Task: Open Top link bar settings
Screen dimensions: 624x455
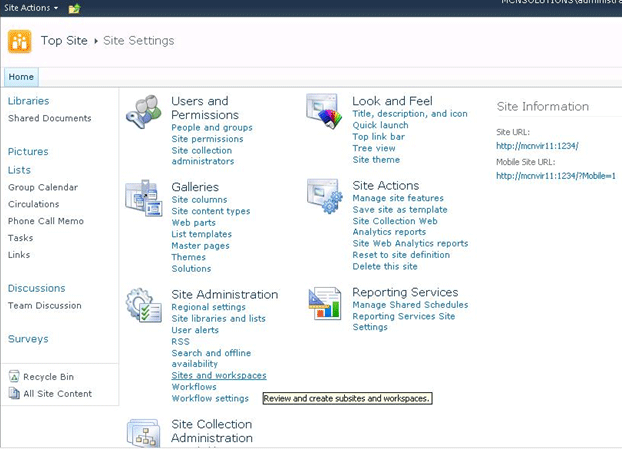Action: coord(379,137)
